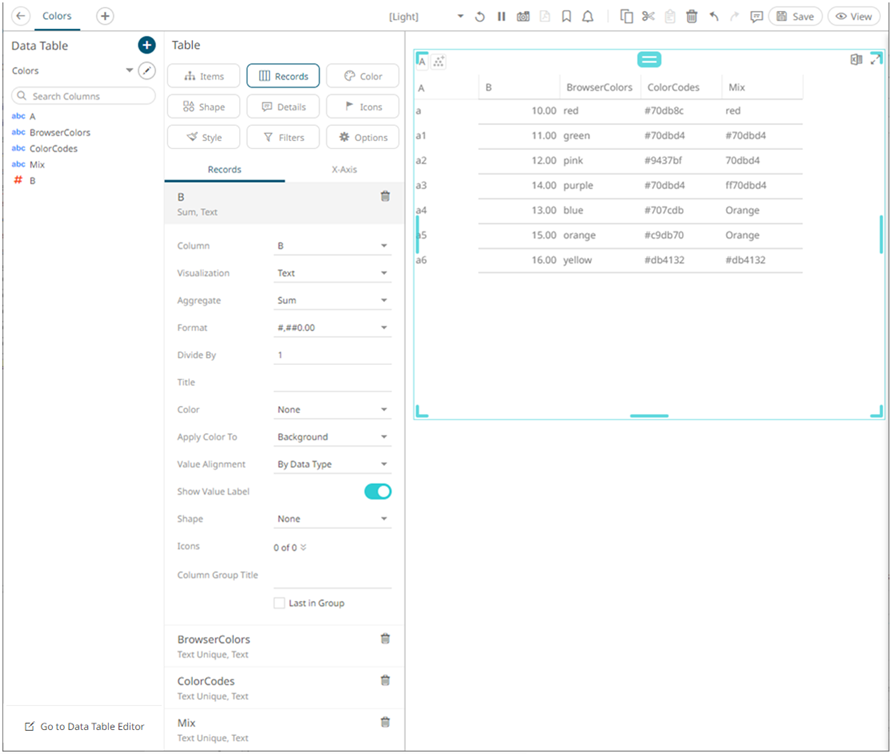Expand the Icons 0 of 0 chevron
Screen dimensions: 891x754
(x=303, y=547)
